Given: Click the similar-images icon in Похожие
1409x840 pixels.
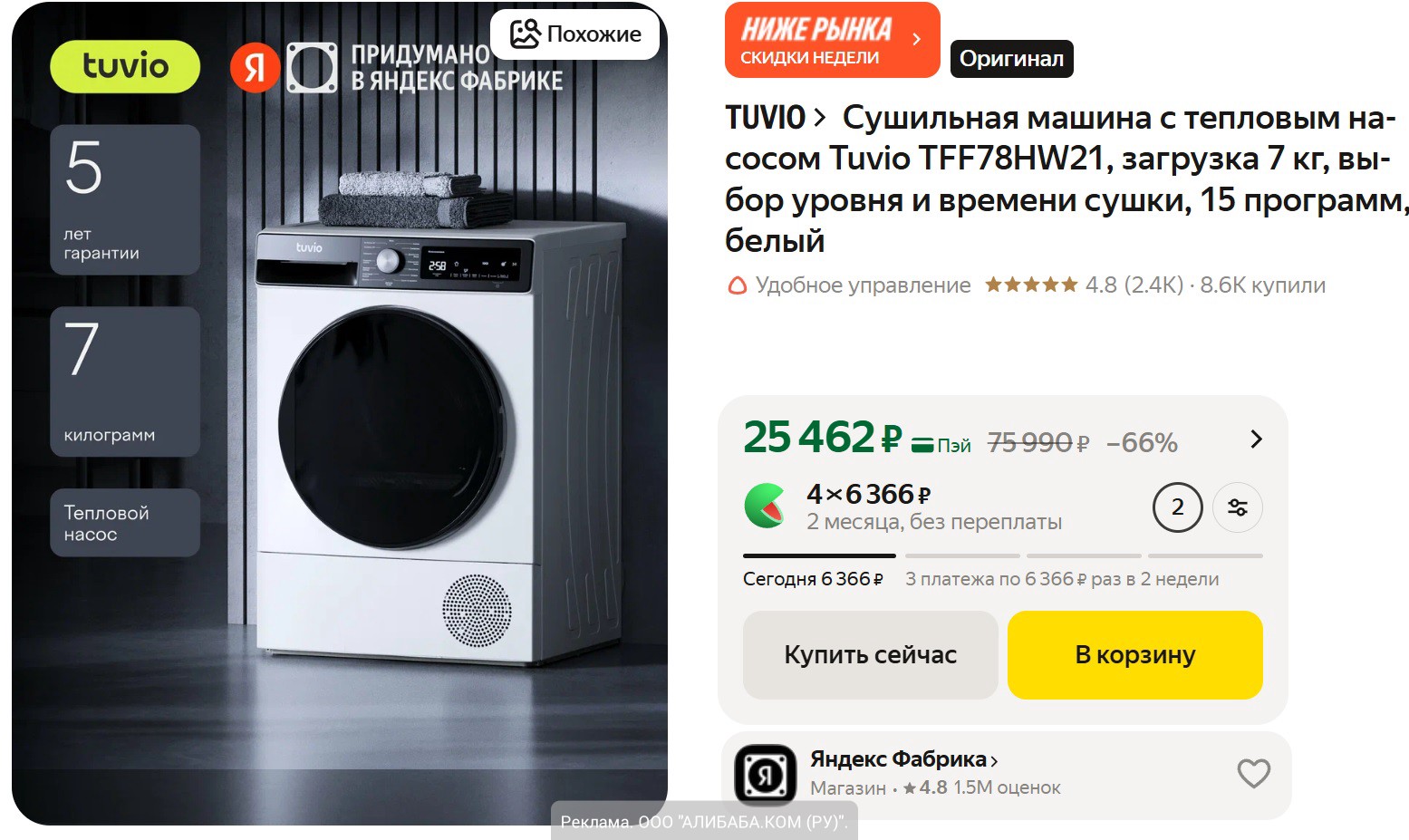Looking at the screenshot, I should [x=526, y=34].
